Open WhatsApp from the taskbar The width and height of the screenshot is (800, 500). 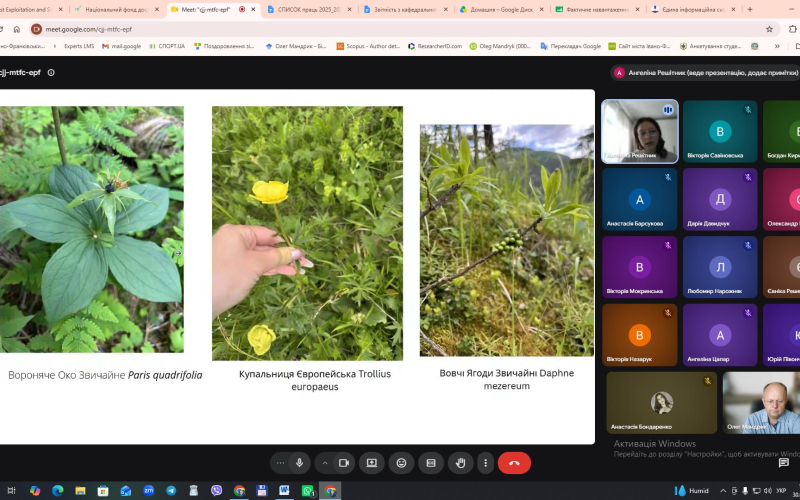307,491
